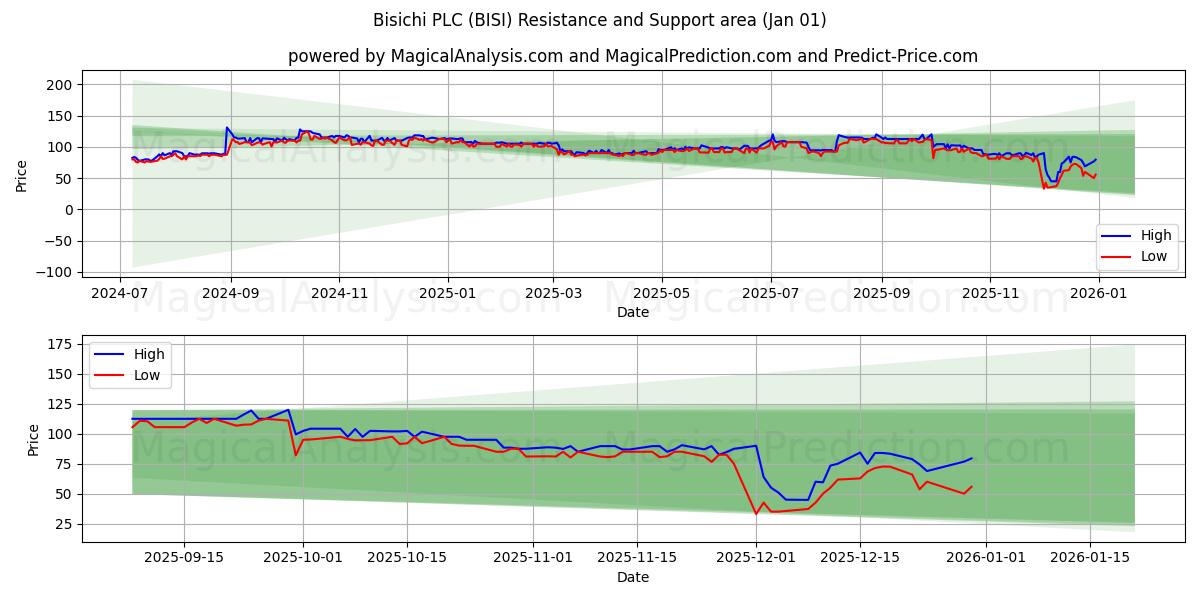Click the '2025-09-15' tick on the bottom x-axis

pos(184,558)
